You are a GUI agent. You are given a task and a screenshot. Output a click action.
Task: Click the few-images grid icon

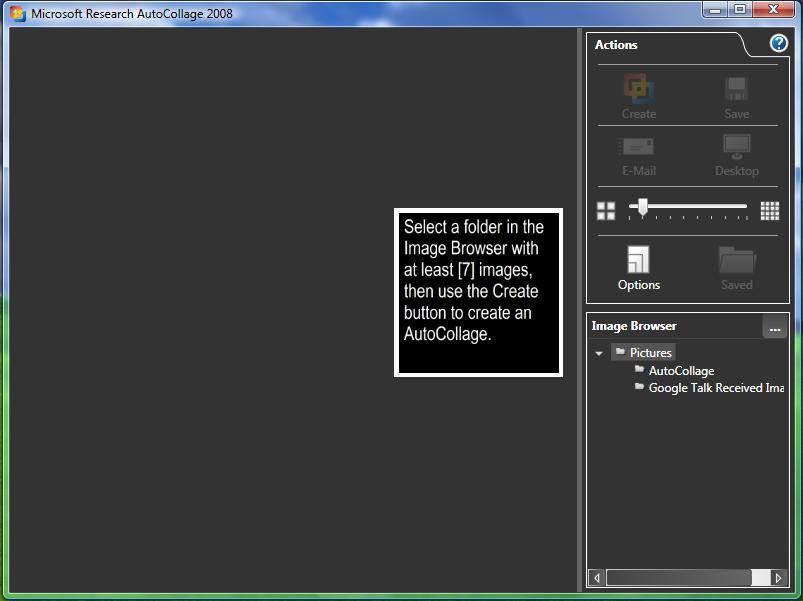pyautogui.click(x=606, y=210)
